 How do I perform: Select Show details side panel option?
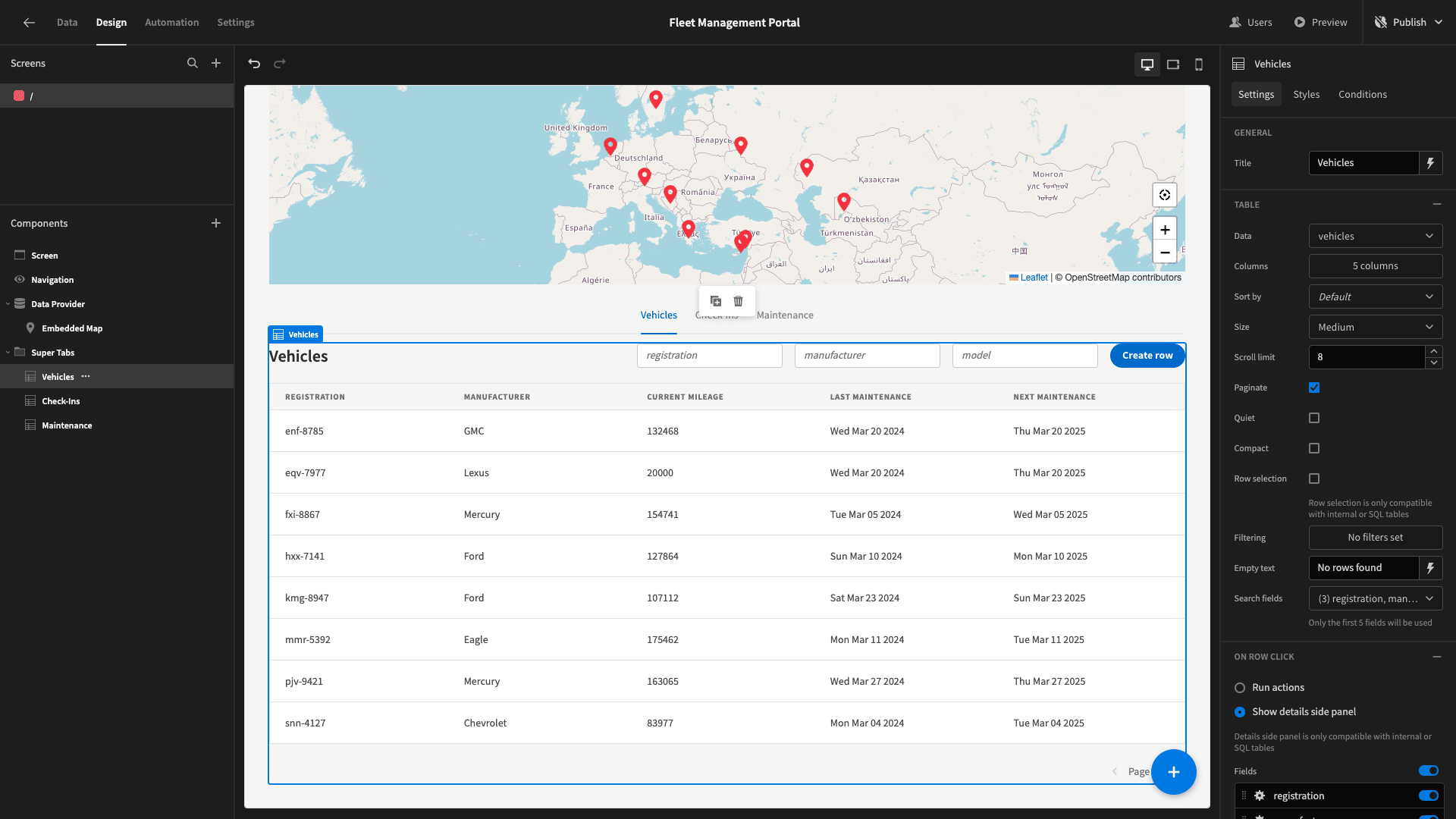point(1240,712)
